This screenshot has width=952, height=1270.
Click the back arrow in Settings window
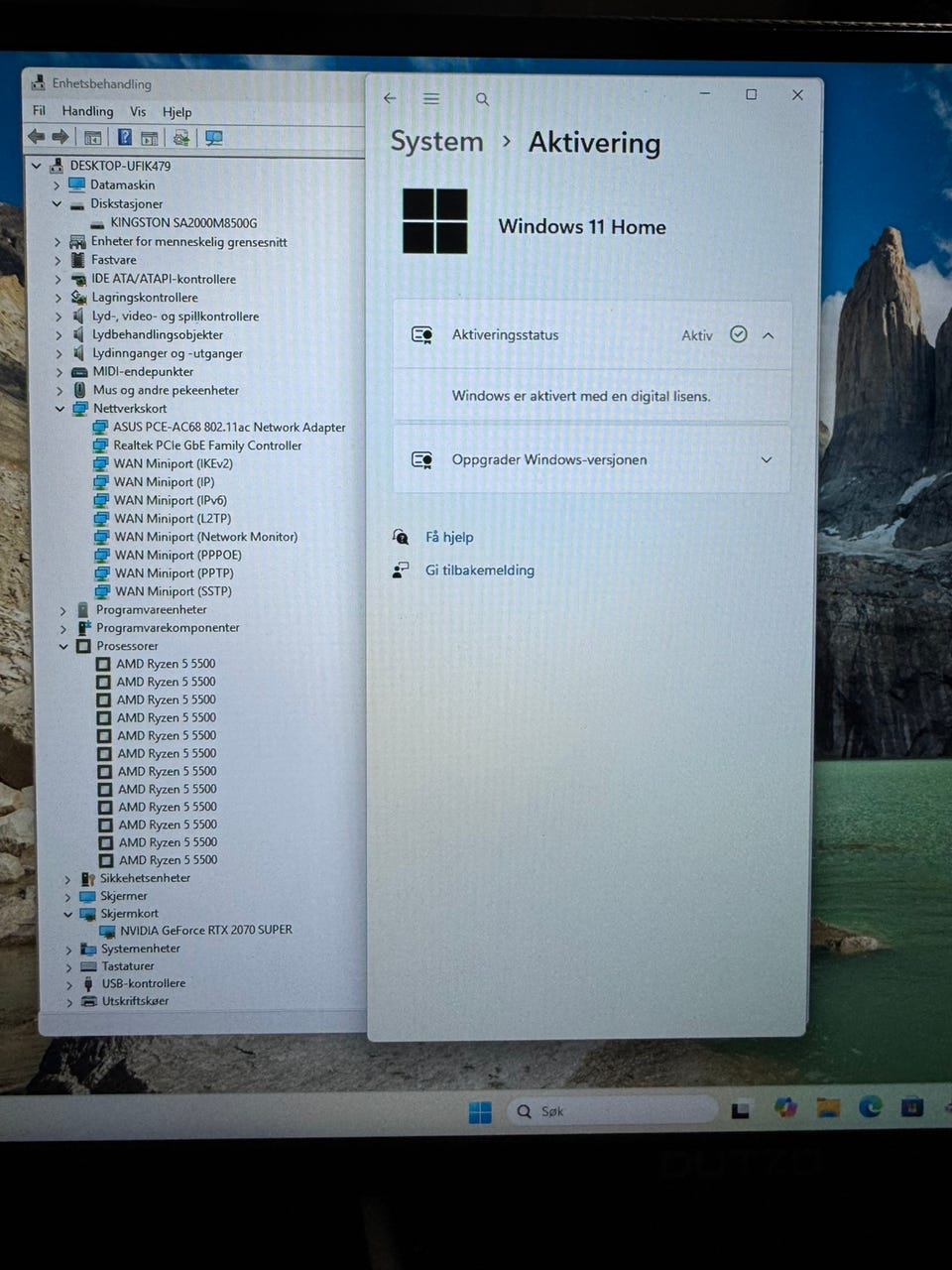(x=390, y=98)
